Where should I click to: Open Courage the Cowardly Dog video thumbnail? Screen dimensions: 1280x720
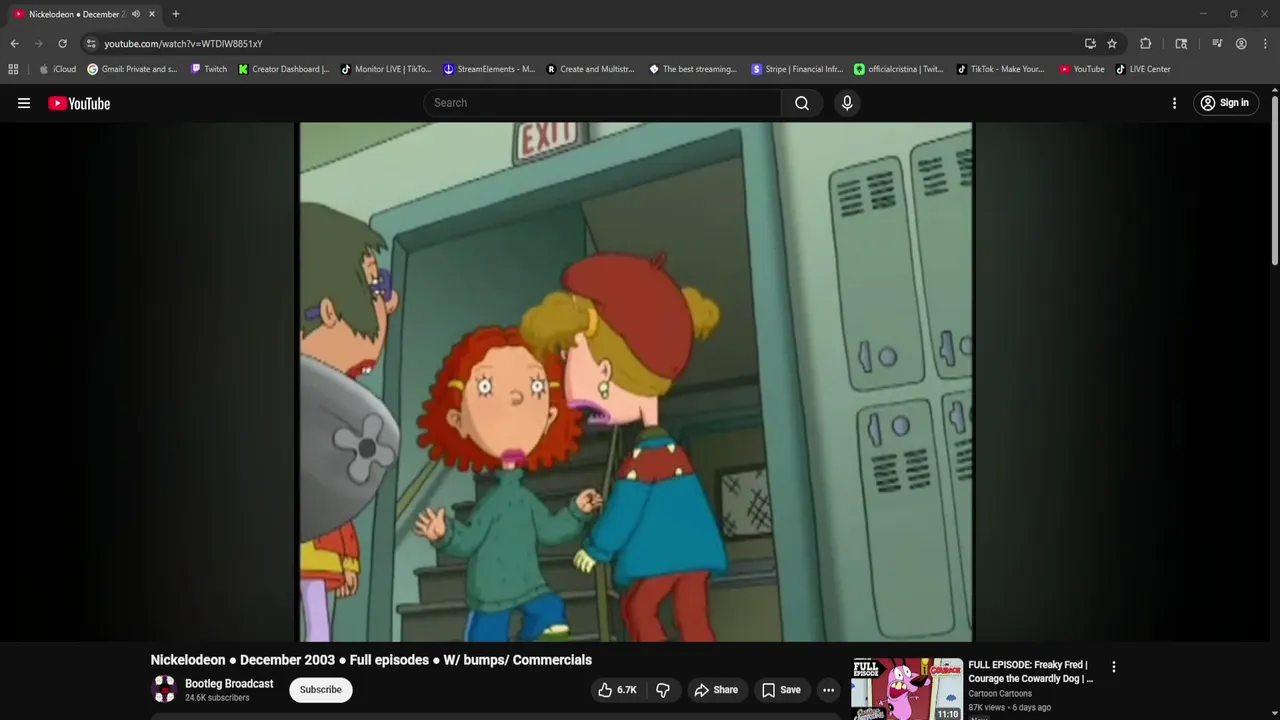click(907, 689)
